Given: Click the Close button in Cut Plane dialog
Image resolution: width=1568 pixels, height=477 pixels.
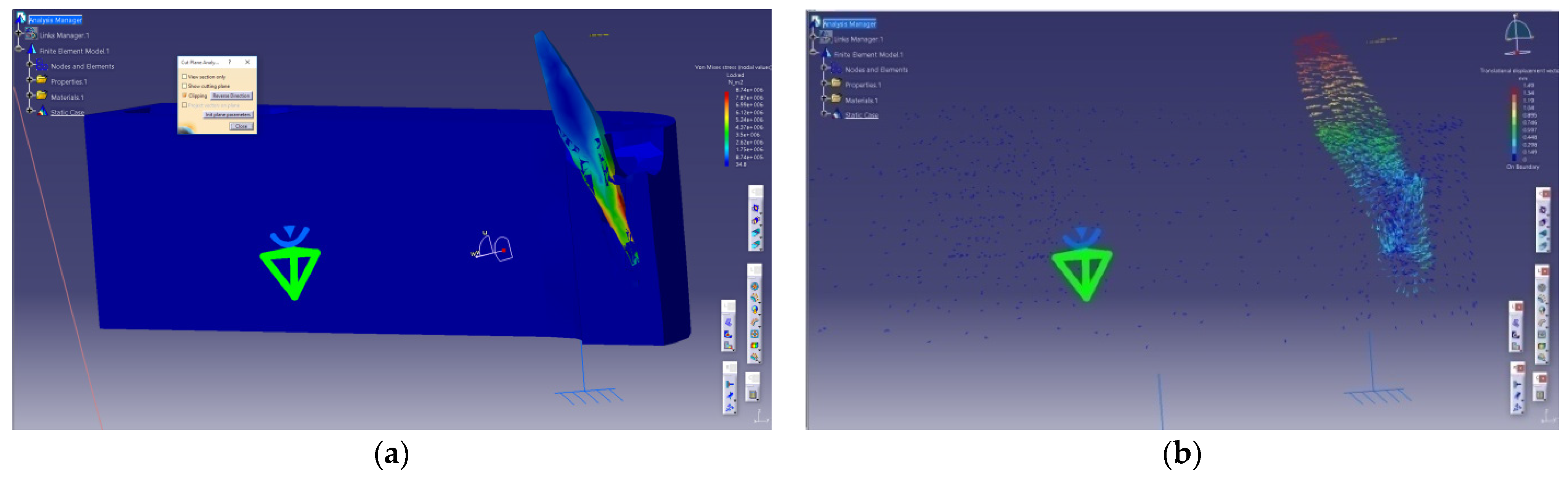Looking at the screenshot, I should [x=241, y=126].
